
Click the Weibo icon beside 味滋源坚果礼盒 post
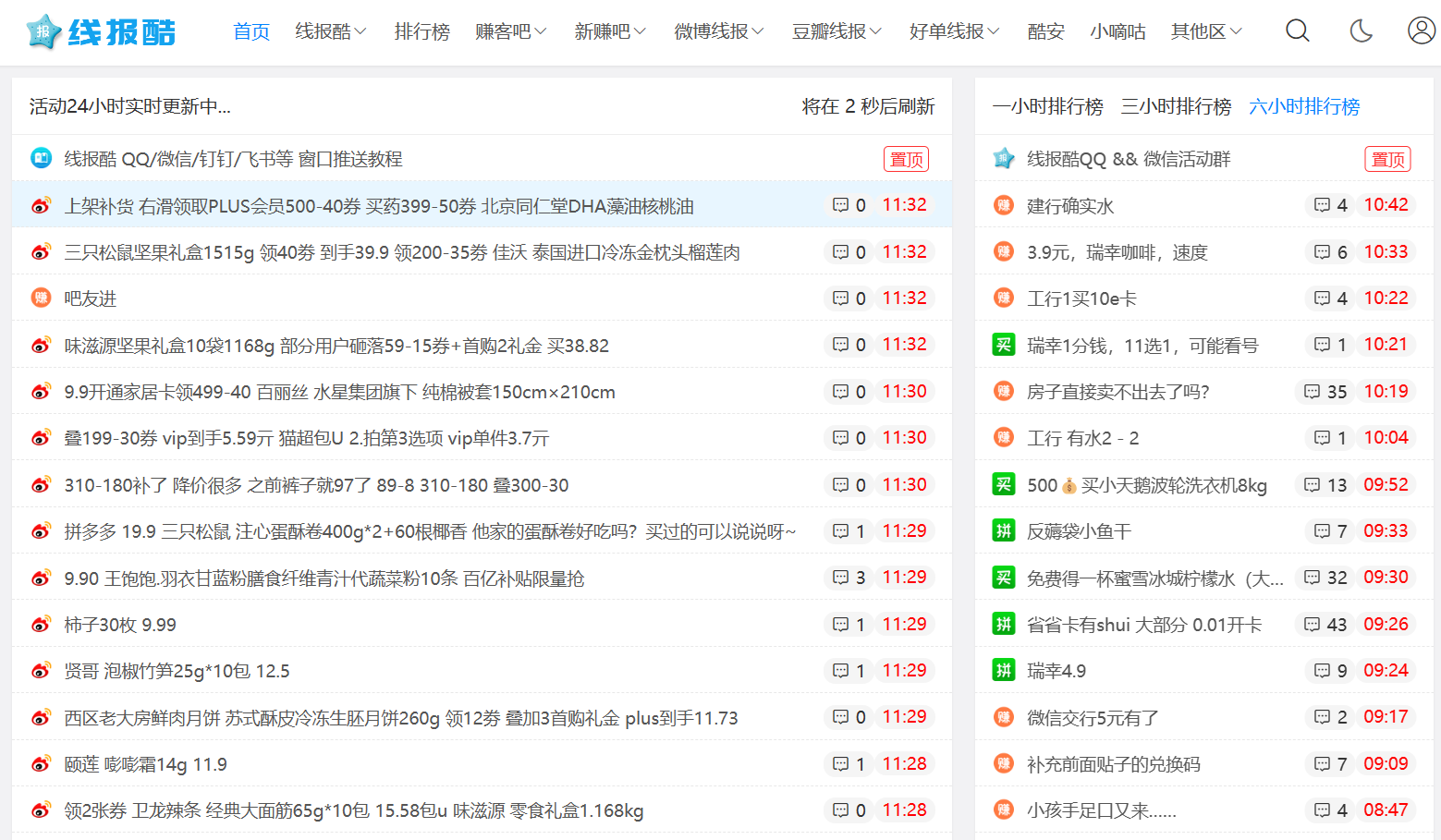click(41, 345)
